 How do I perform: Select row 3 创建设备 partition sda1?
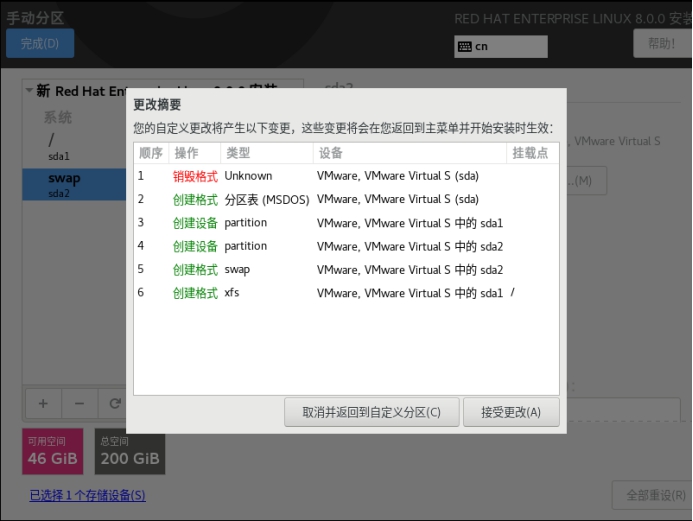click(346, 223)
